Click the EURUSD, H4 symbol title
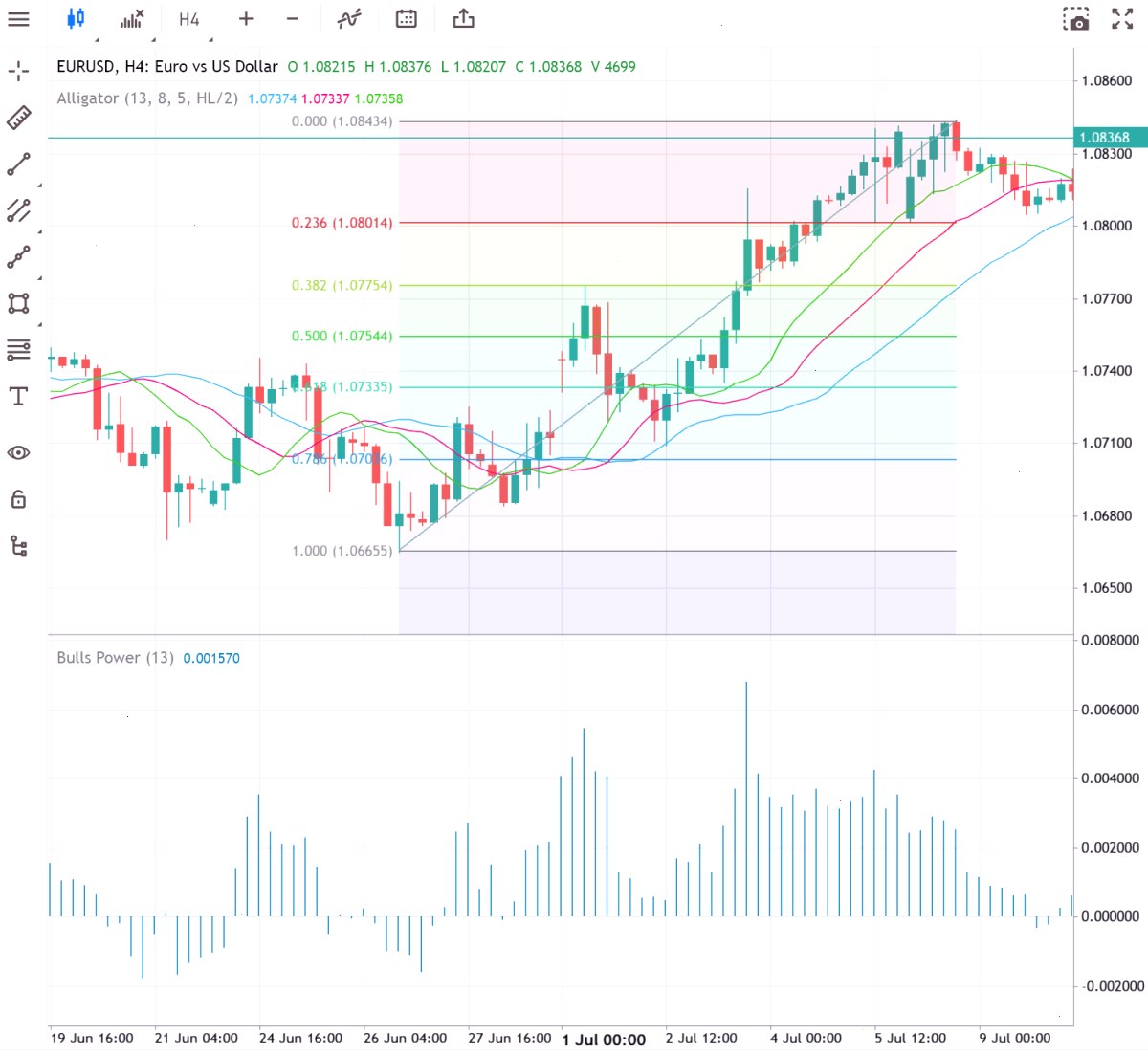The image size is (1148, 1050). [167, 67]
